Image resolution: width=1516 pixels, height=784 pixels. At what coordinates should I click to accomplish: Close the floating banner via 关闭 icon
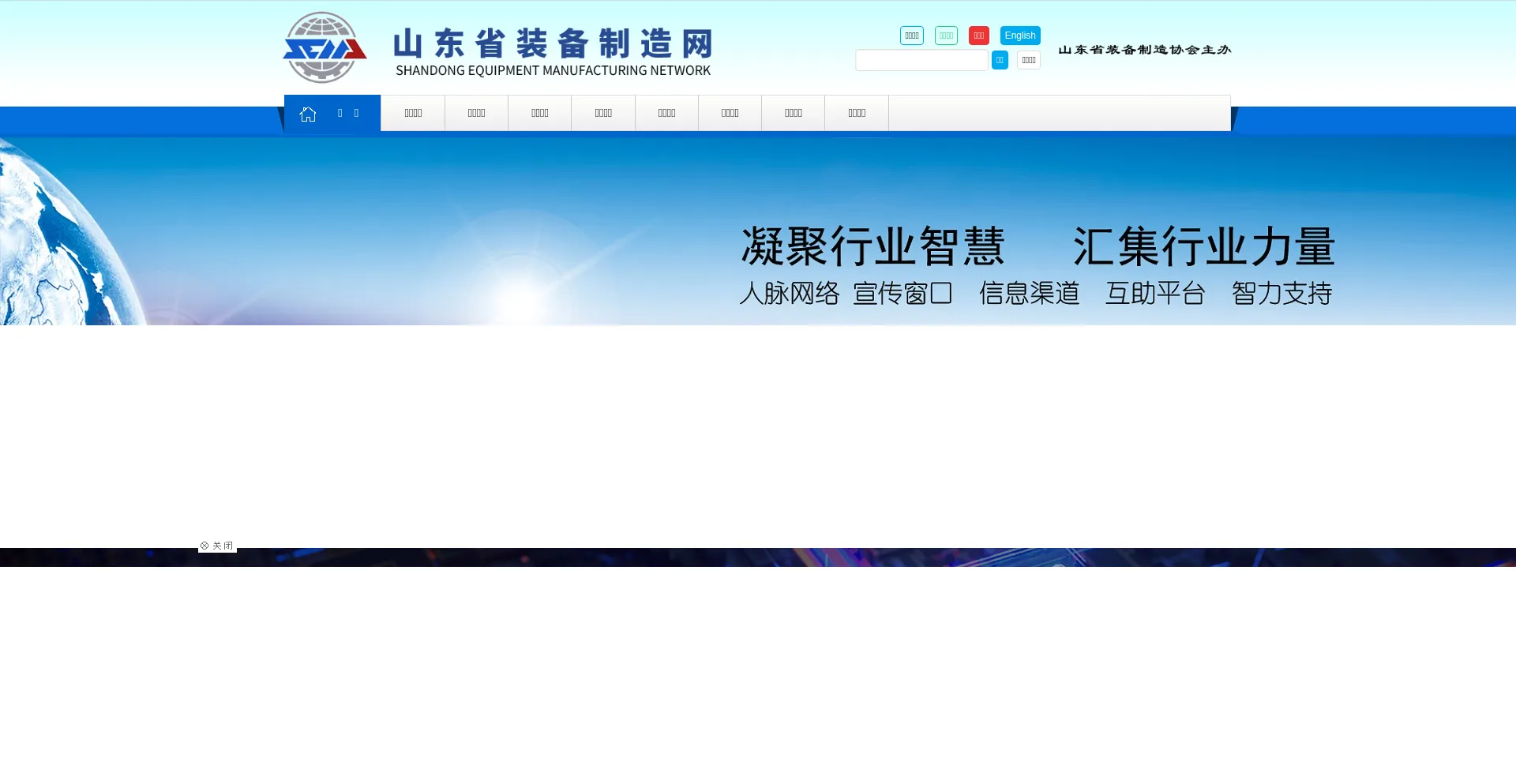coord(216,546)
